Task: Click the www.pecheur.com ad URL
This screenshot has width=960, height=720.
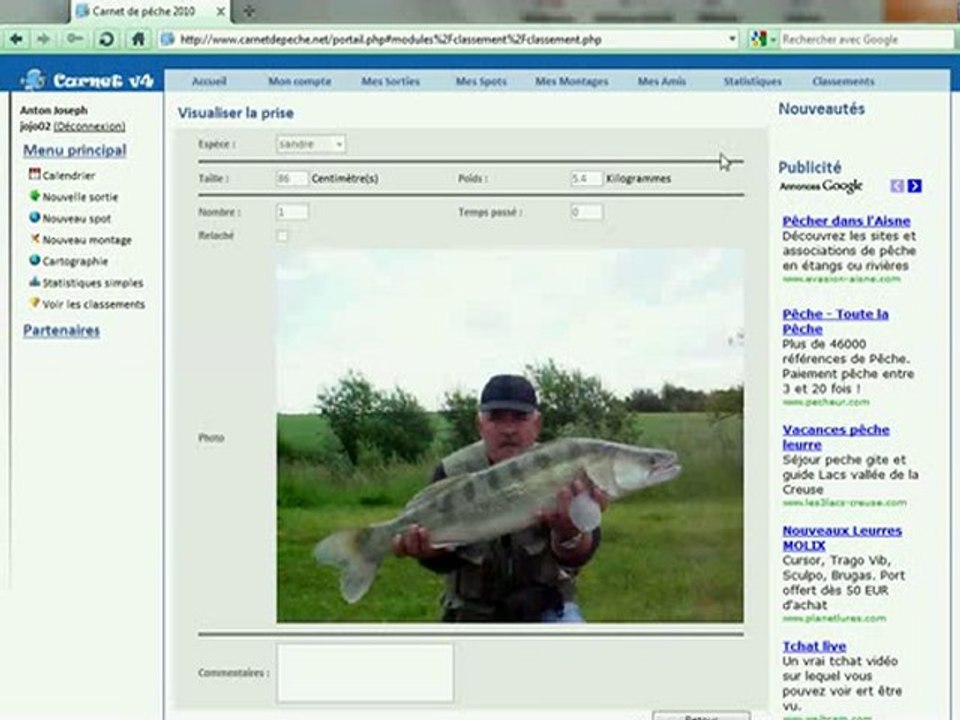Action: point(826,402)
